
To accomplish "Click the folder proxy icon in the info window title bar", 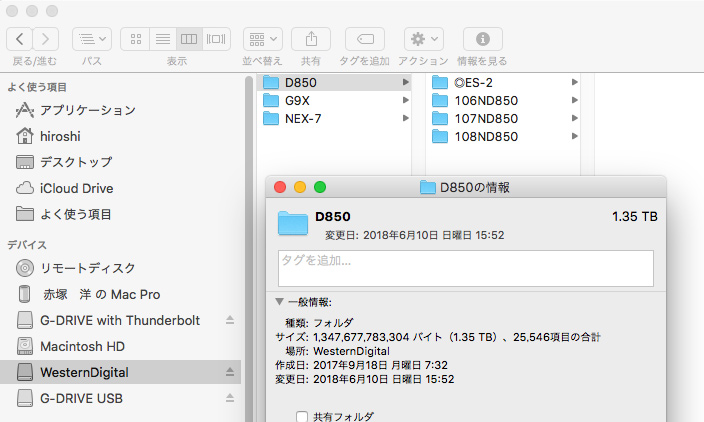I will (x=427, y=187).
